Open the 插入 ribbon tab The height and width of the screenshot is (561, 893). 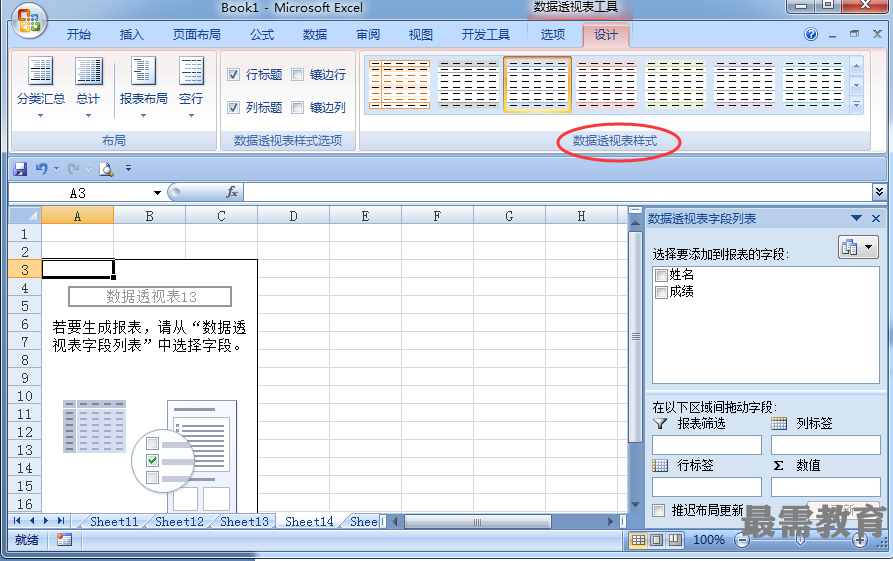click(132, 35)
